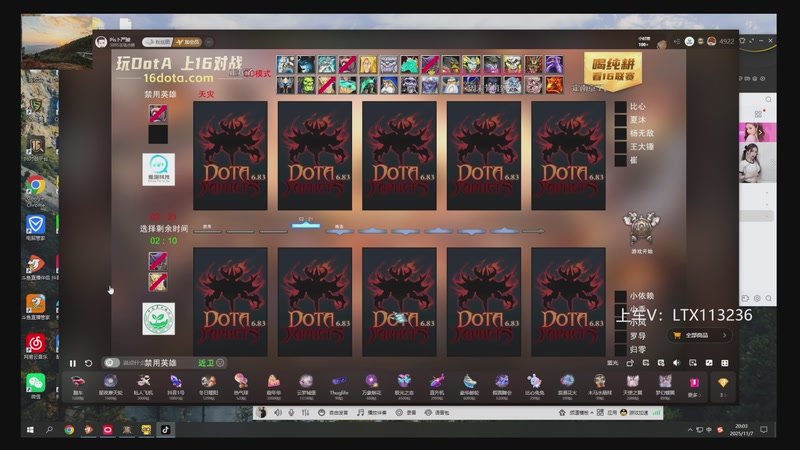Send the Thuglife sunglasses gift
800x450 pixels.
click(339, 386)
